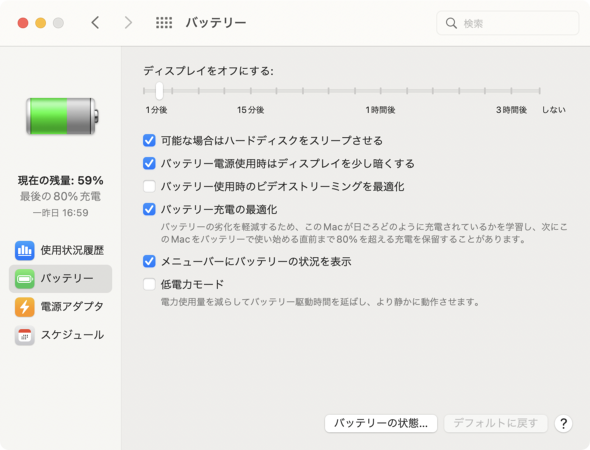
Task: Show all preferences via grid icon
Action: (164, 23)
